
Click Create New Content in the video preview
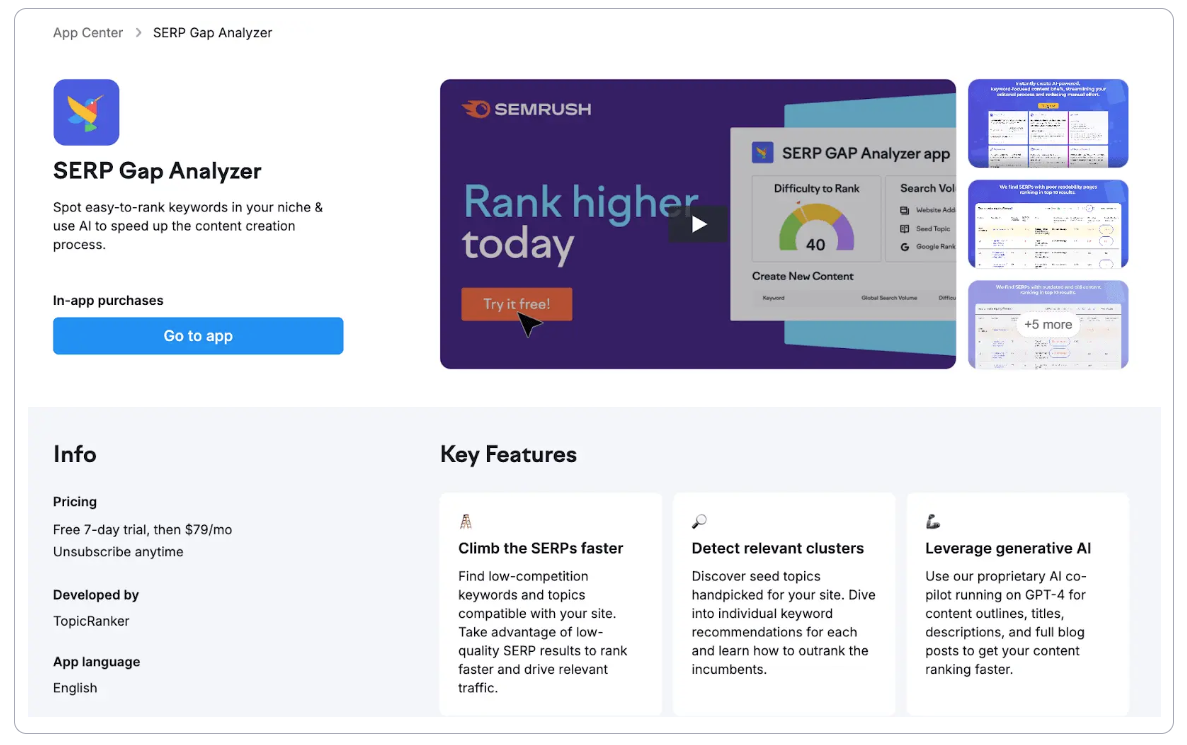[x=803, y=276]
